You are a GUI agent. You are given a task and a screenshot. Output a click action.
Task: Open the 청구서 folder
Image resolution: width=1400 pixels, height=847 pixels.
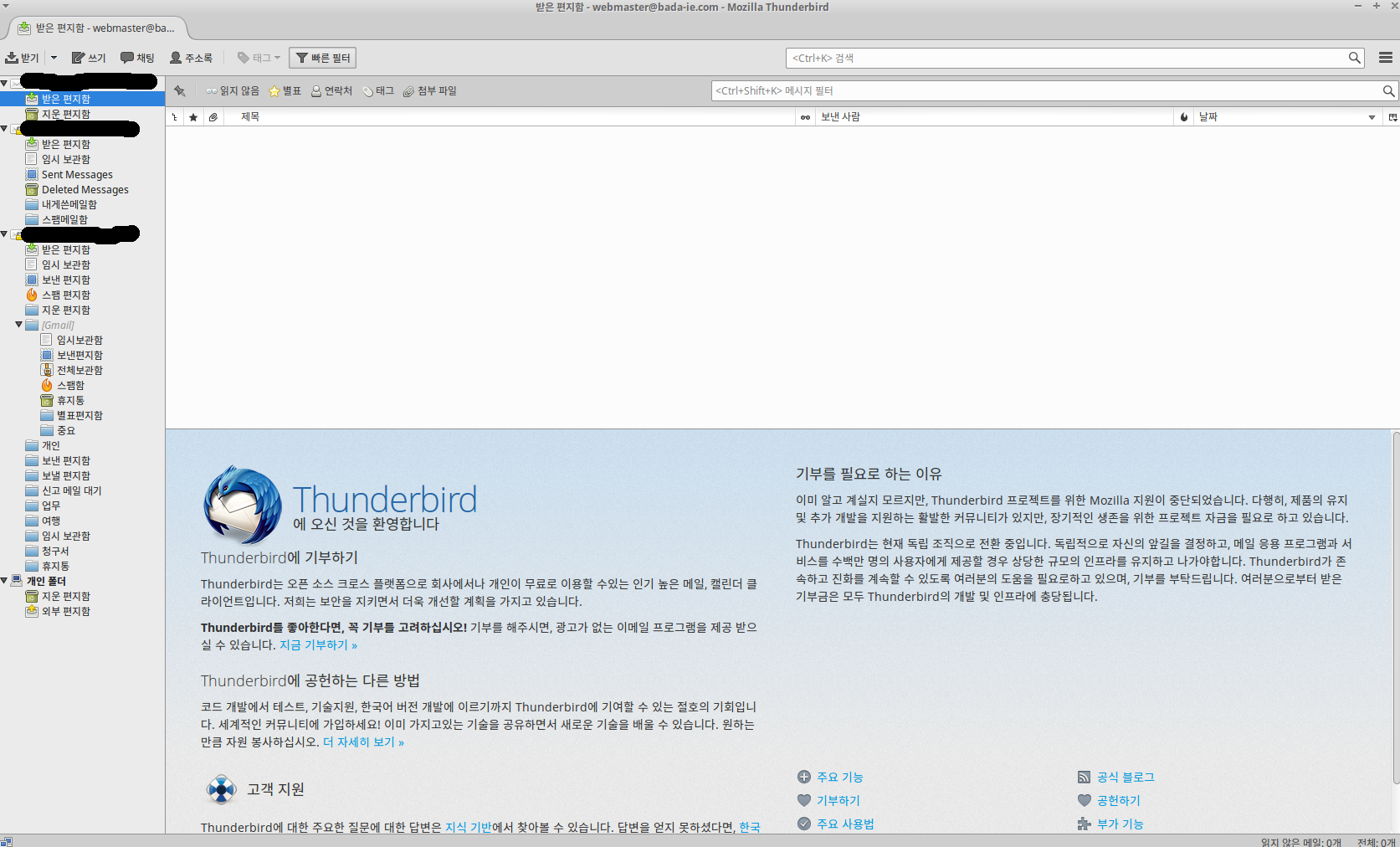(55, 552)
